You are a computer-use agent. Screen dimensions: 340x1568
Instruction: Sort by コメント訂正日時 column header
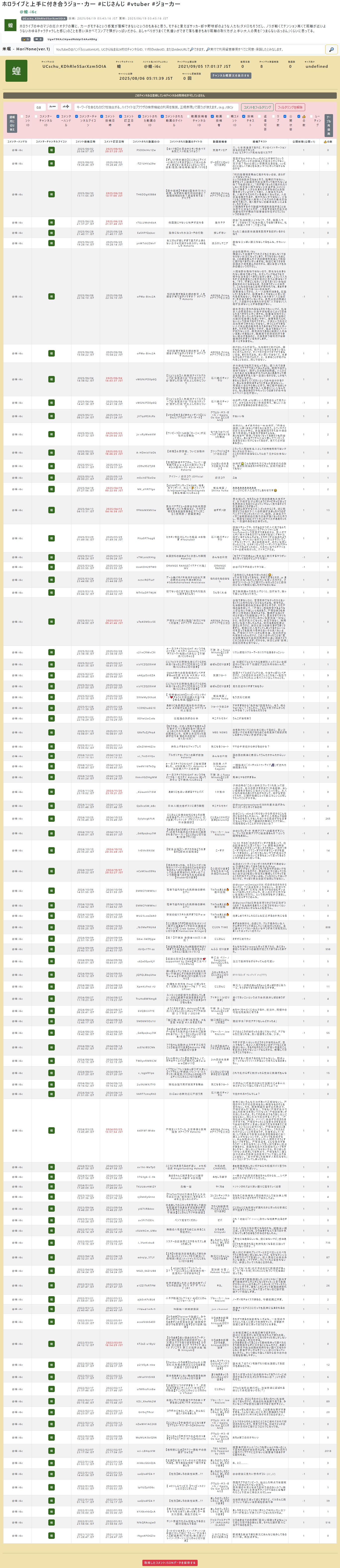click(x=114, y=141)
